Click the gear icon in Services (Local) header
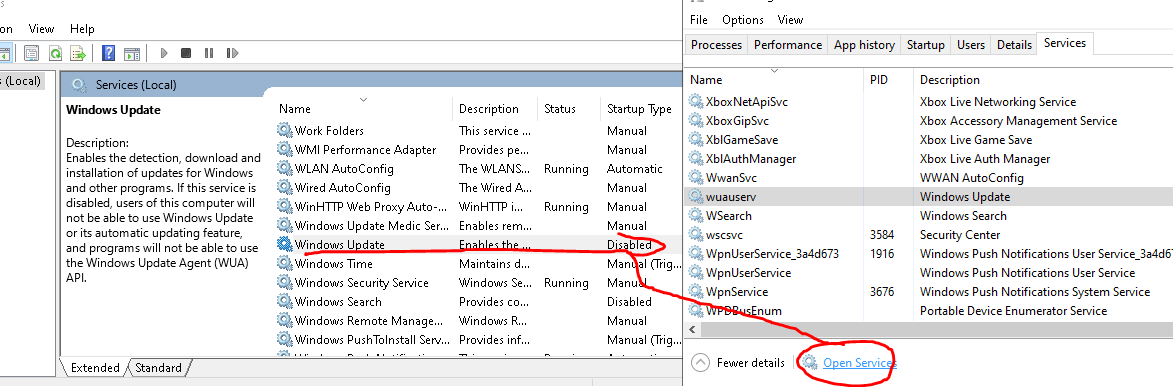The height and width of the screenshot is (387, 1173). click(79, 85)
